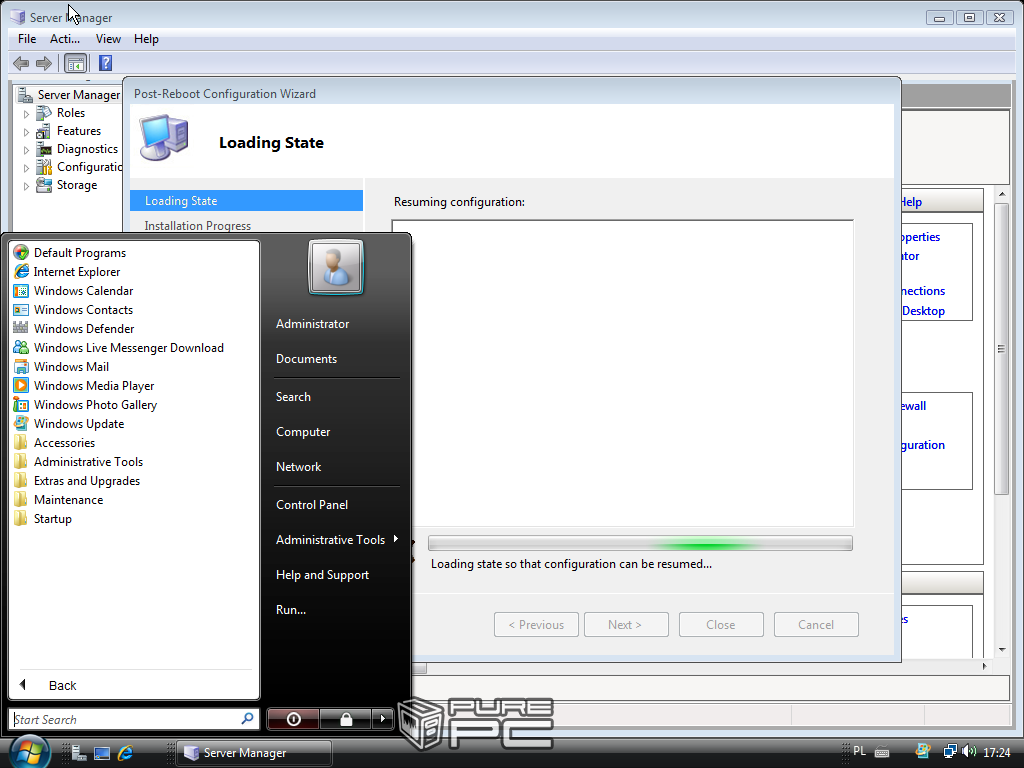Image resolution: width=1024 pixels, height=768 pixels.
Task: Click the user account picture
Action: coord(336,267)
